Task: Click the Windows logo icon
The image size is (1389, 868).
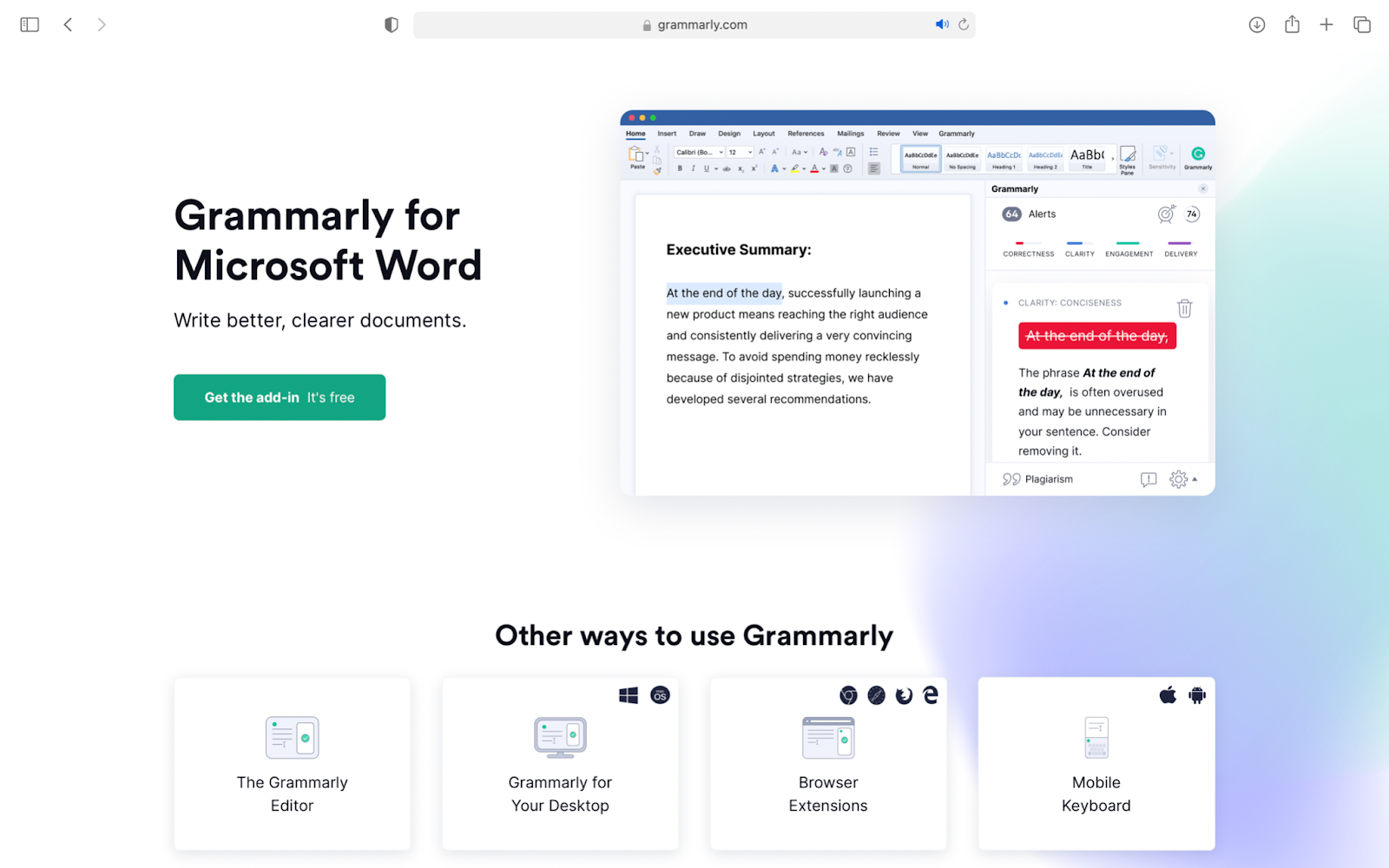Action: 629,695
